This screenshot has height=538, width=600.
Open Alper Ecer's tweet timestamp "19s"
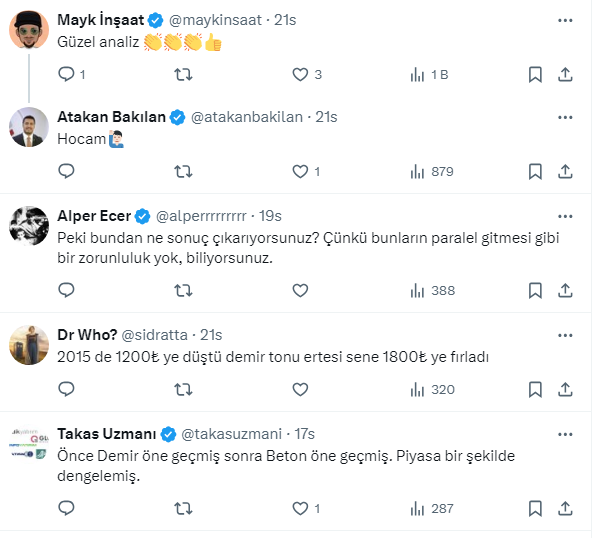(x=270, y=215)
